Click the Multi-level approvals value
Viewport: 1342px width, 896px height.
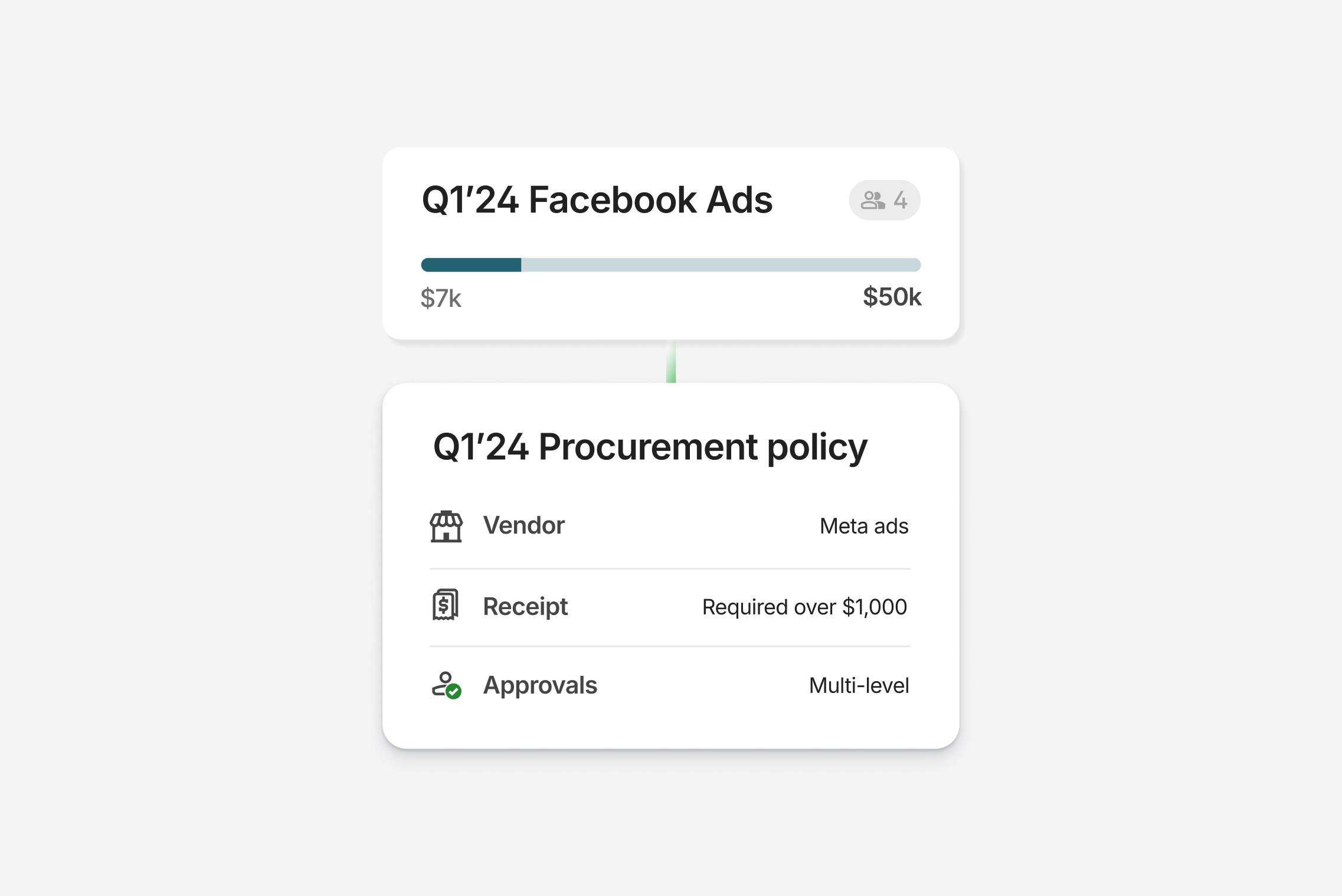(x=859, y=685)
